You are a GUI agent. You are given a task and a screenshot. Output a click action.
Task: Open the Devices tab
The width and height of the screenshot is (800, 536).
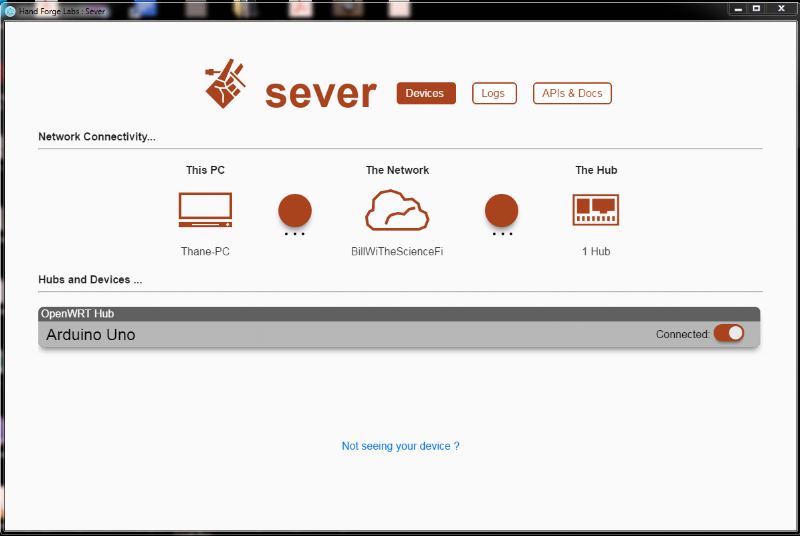(x=426, y=93)
